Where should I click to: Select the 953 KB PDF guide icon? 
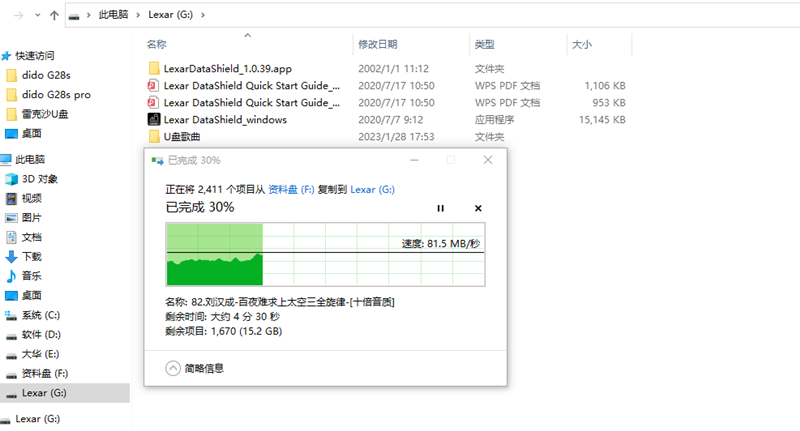pyautogui.click(x=153, y=103)
